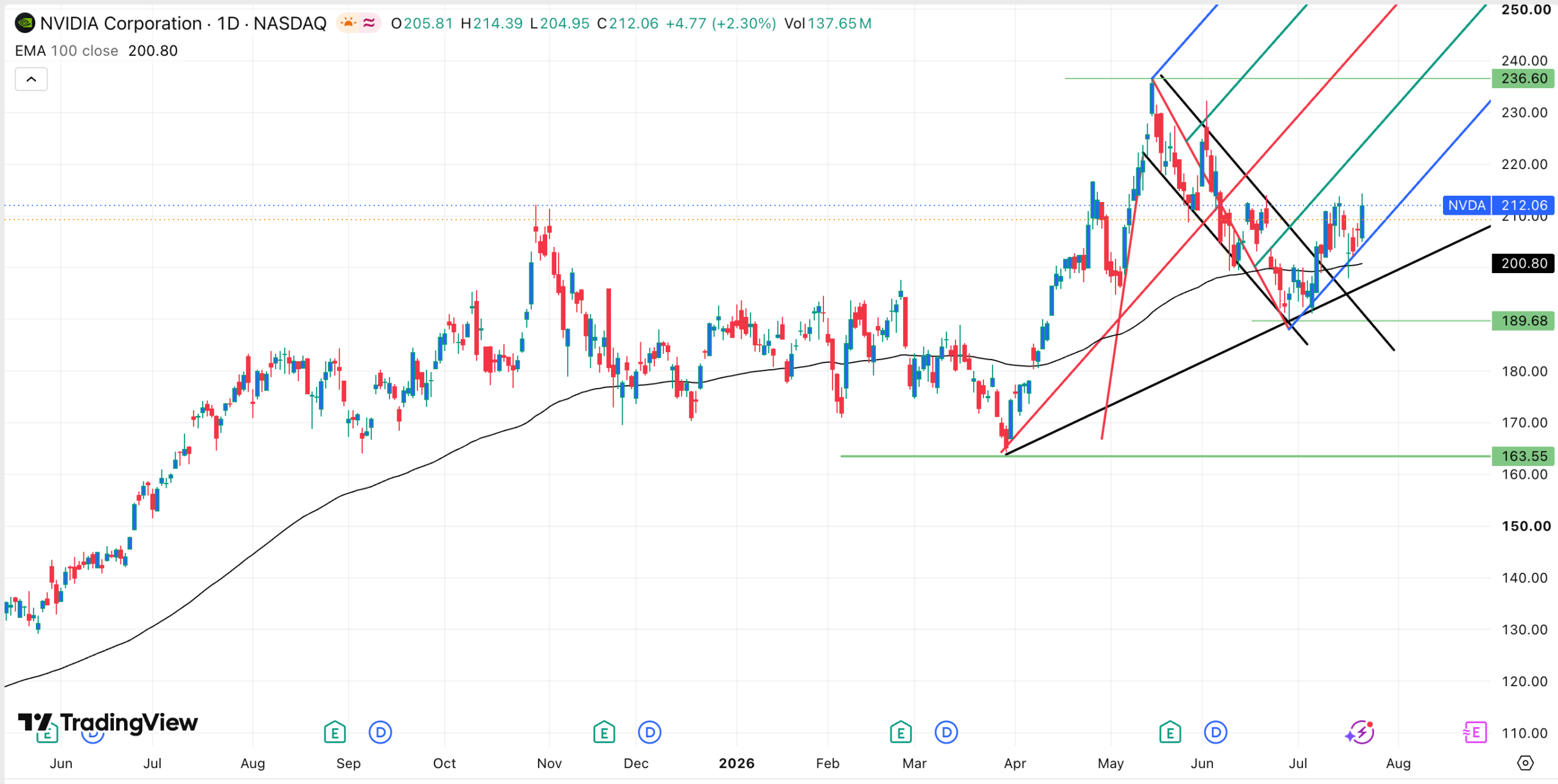Select the black 200.80 EMA price label
Image resolution: width=1558 pixels, height=784 pixels.
[x=1523, y=263]
